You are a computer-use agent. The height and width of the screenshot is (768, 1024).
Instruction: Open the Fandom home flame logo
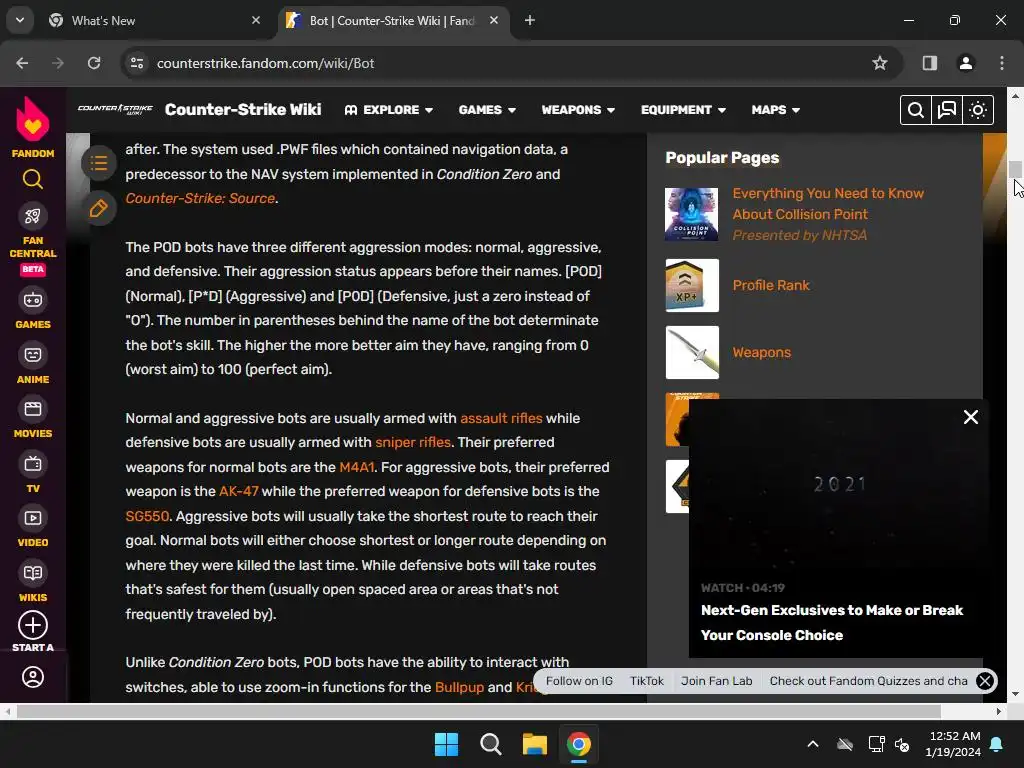(x=33, y=120)
